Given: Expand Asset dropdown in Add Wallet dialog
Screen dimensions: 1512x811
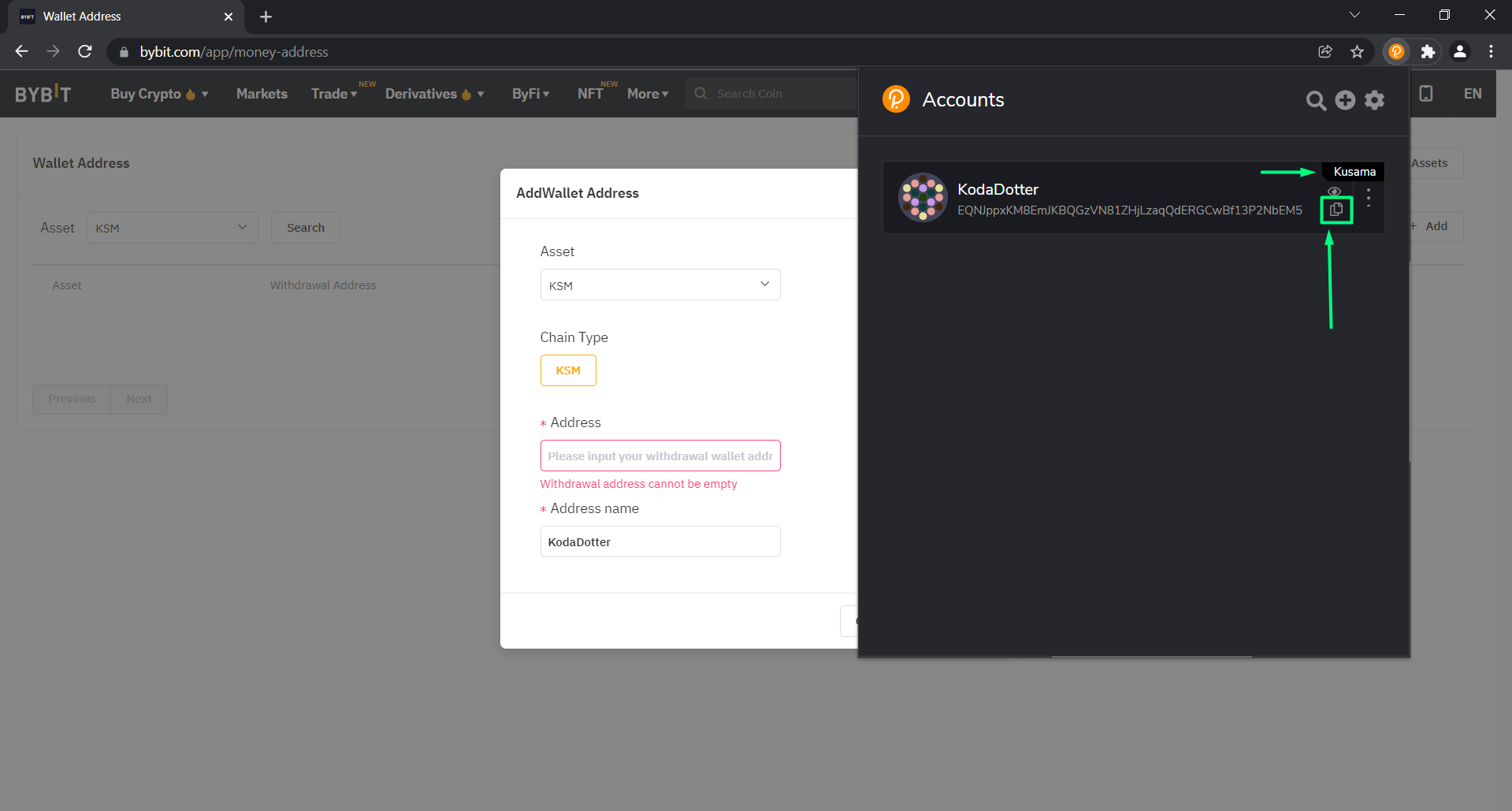Looking at the screenshot, I should click(x=659, y=285).
